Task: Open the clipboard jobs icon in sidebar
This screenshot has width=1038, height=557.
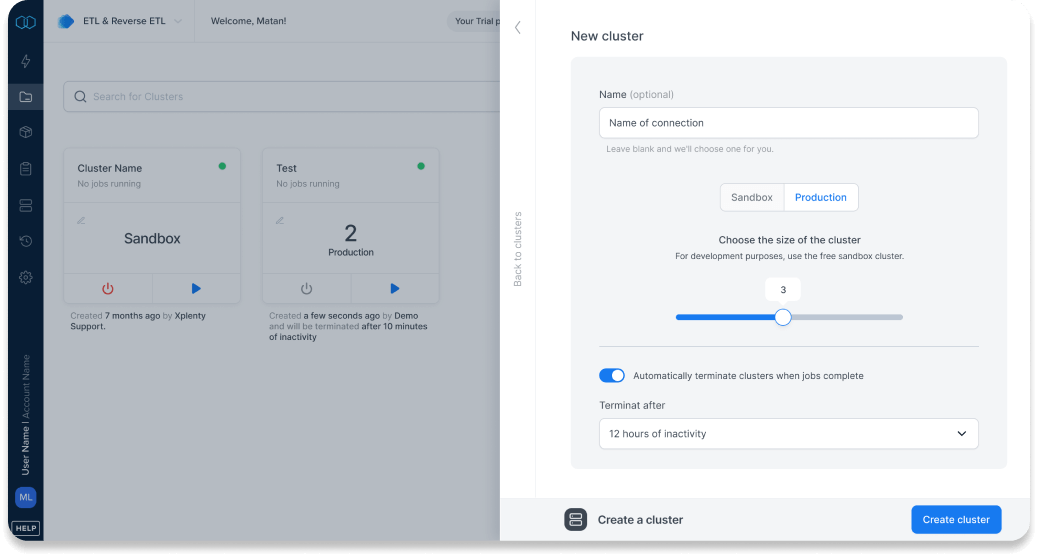Action: click(x=26, y=169)
